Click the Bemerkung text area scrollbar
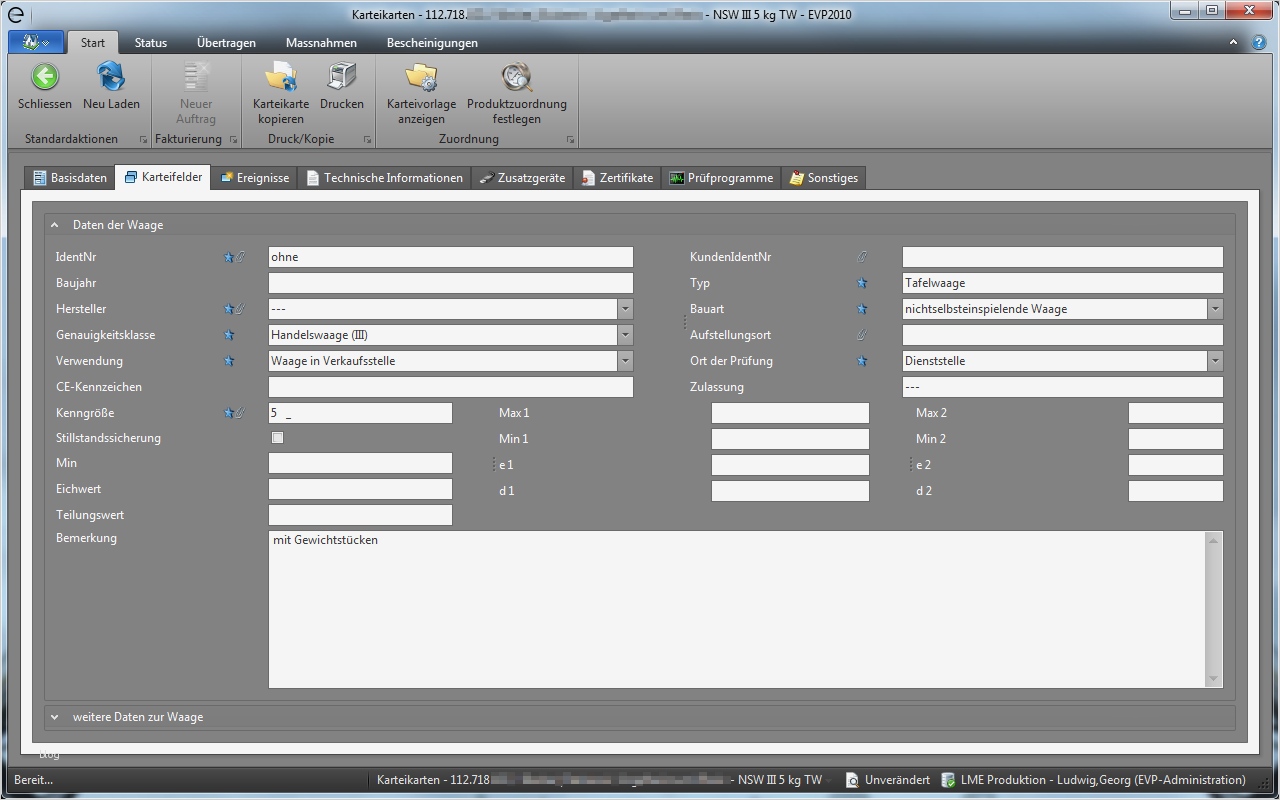Image resolution: width=1280 pixels, height=800 pixels. coord(1214,609)
